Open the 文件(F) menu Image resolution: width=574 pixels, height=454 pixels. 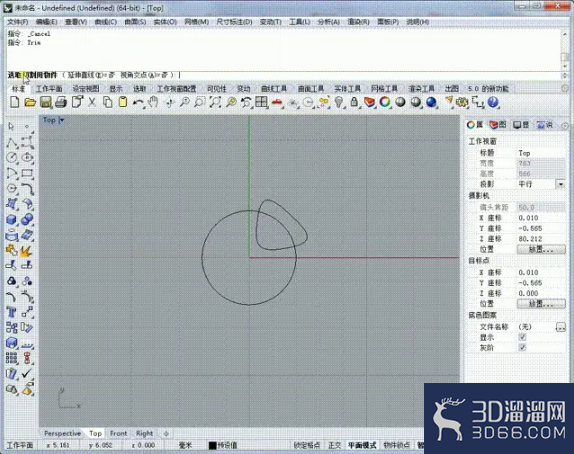[18, 22]
